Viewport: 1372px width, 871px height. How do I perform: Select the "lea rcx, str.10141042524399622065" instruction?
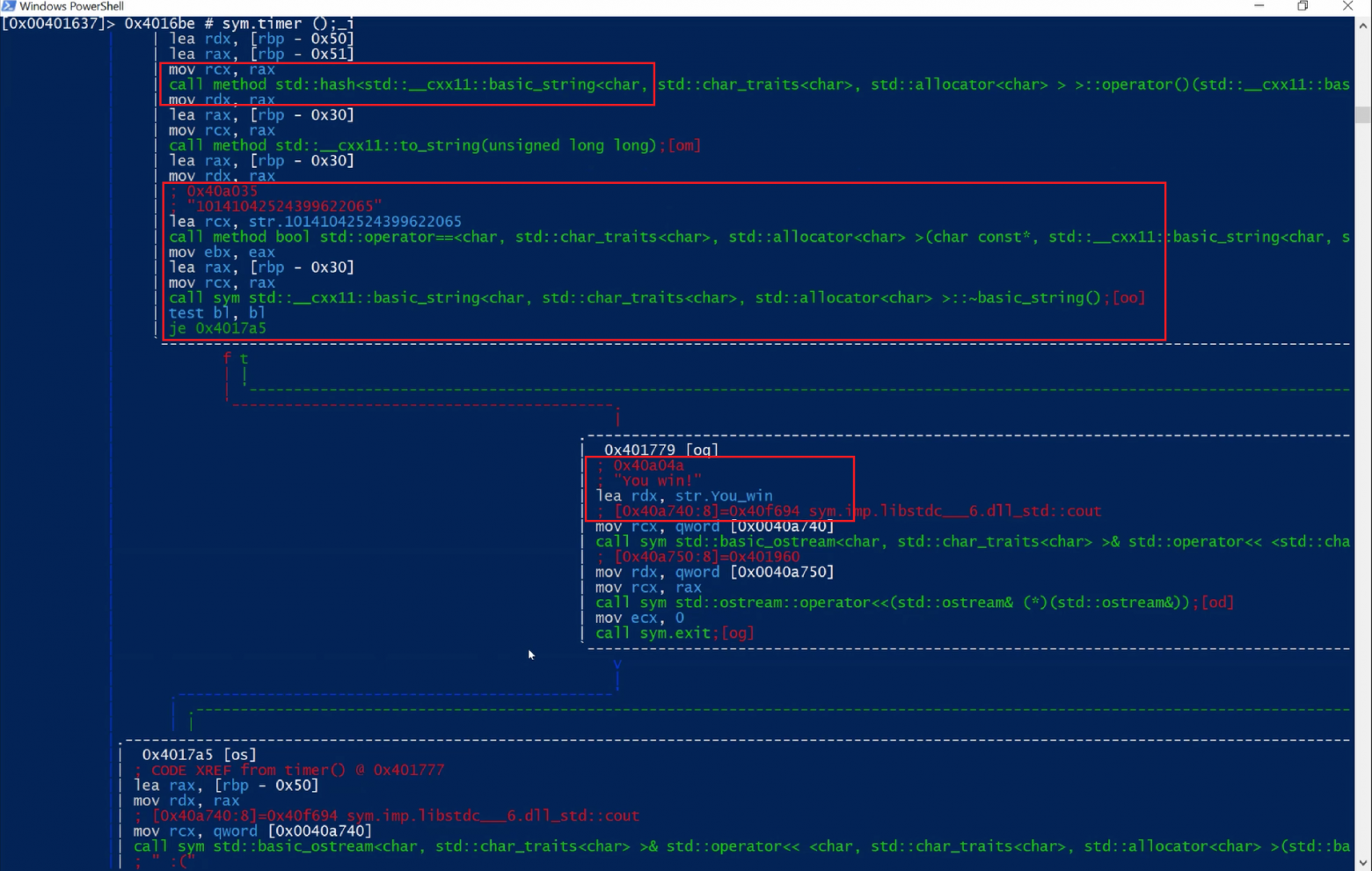[315, 222]
